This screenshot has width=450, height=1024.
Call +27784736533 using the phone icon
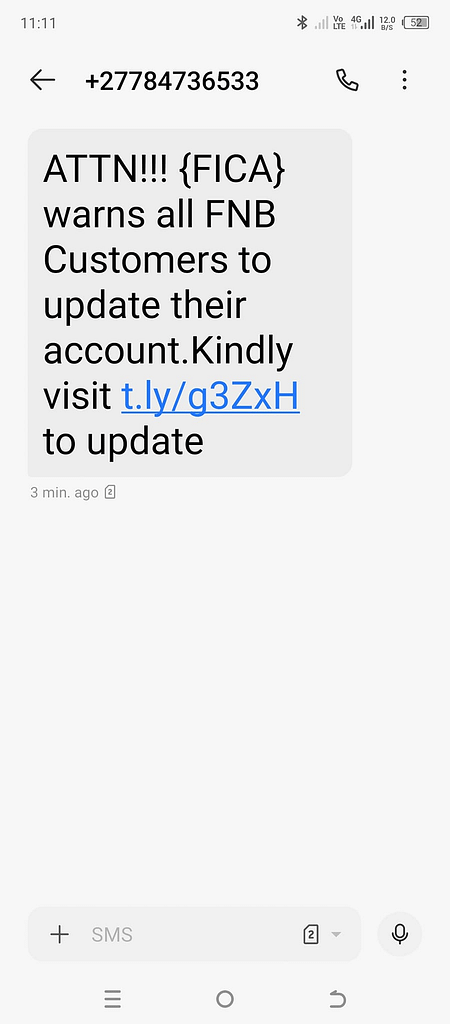pyautogui.click(x=347, y=80)
